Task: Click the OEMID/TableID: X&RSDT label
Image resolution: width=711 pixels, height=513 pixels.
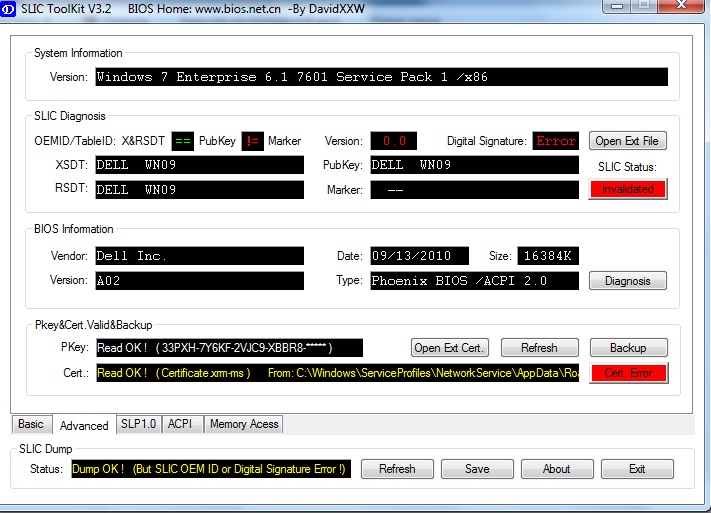Action: click(x=99, y=141)
